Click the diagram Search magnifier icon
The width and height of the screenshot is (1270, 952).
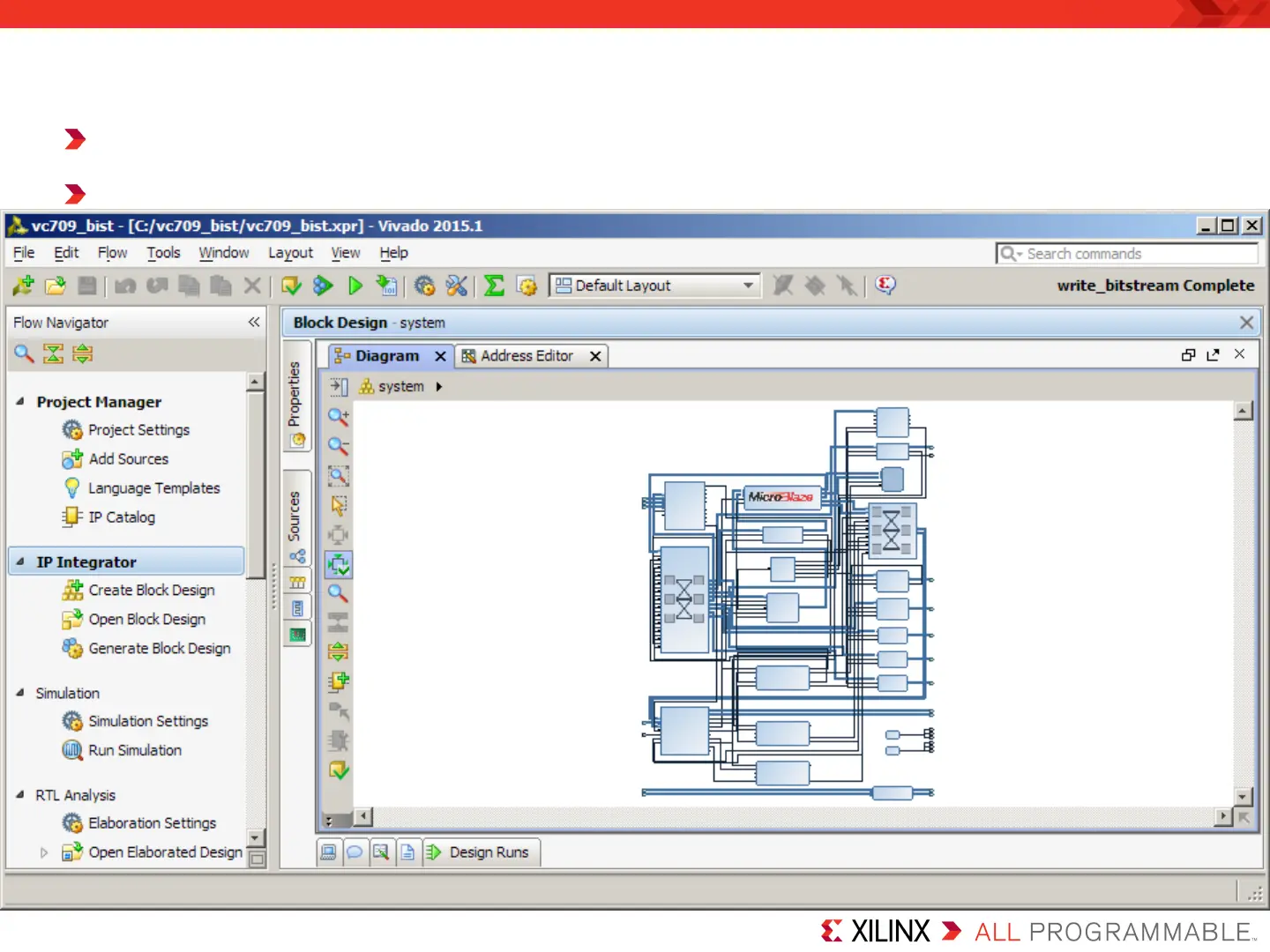(x=339, y=593)
